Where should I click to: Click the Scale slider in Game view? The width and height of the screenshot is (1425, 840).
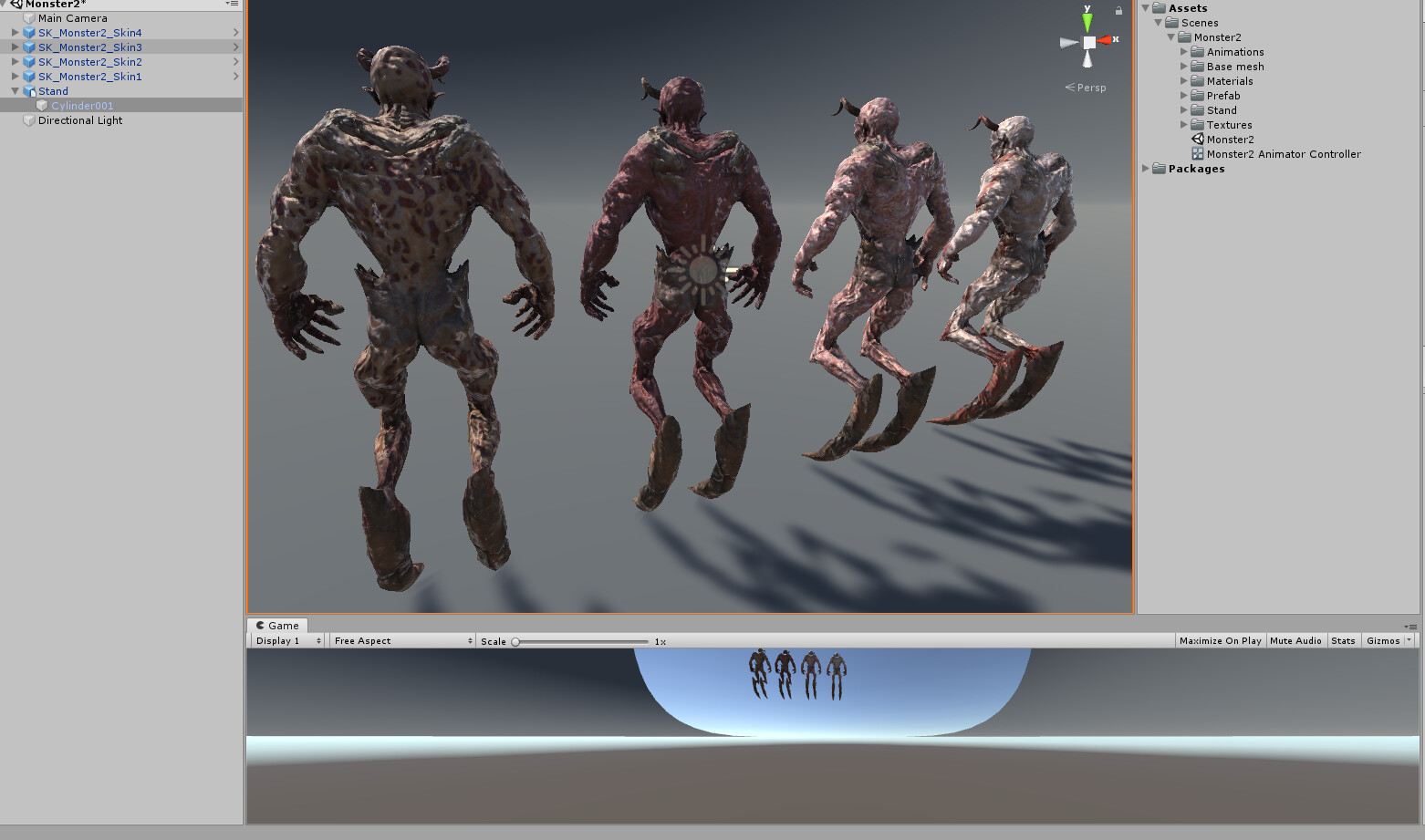(x=515, y=641)
